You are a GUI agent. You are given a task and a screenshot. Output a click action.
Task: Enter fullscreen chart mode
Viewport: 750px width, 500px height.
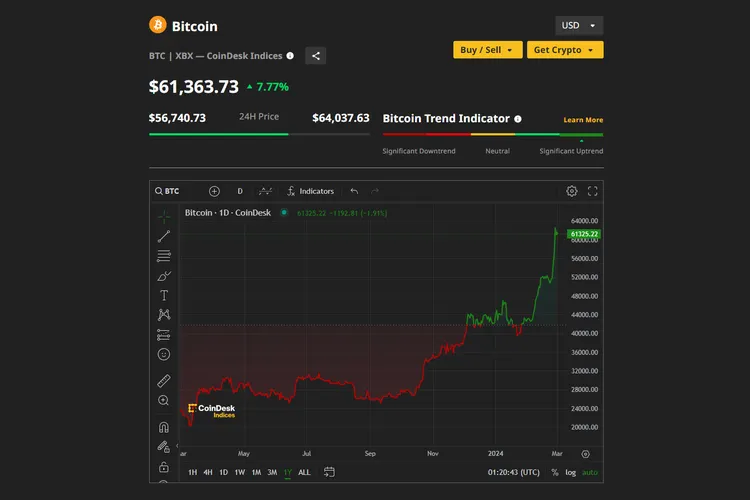coord(593,191)
